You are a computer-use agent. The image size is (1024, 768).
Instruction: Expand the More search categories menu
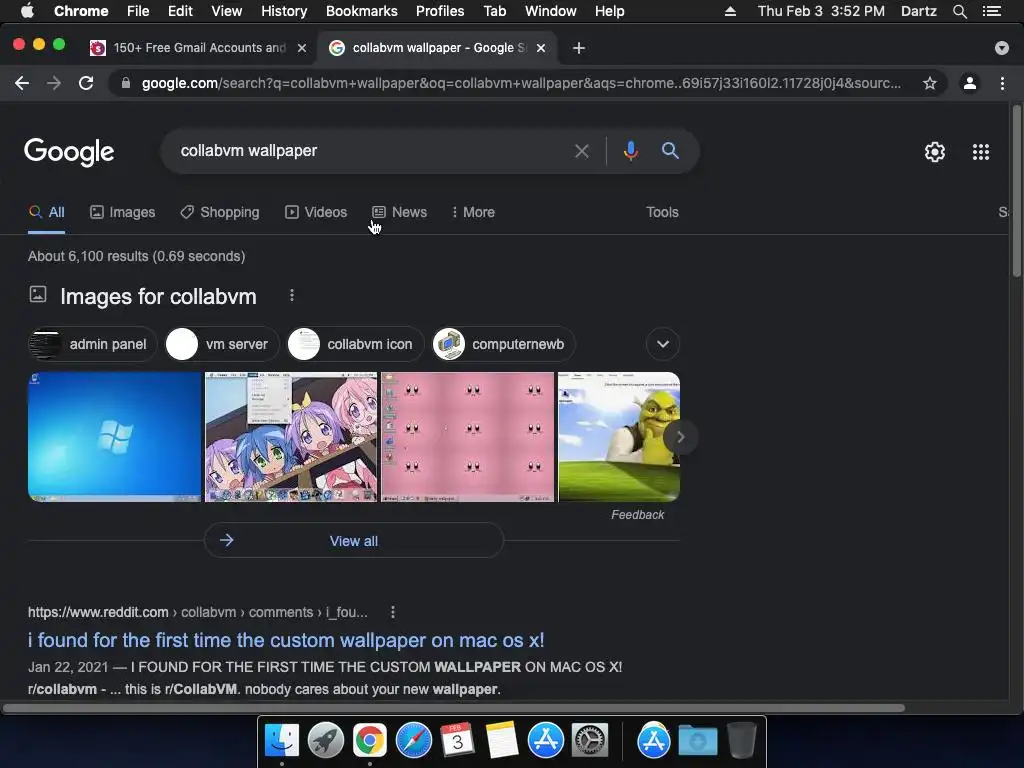(x=473, y=212)
